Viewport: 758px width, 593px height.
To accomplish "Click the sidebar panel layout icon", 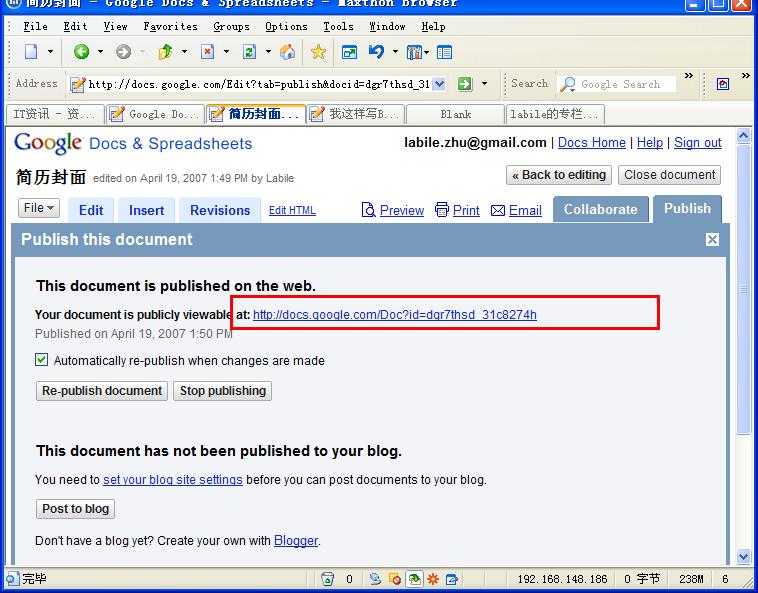I will 444,52.
